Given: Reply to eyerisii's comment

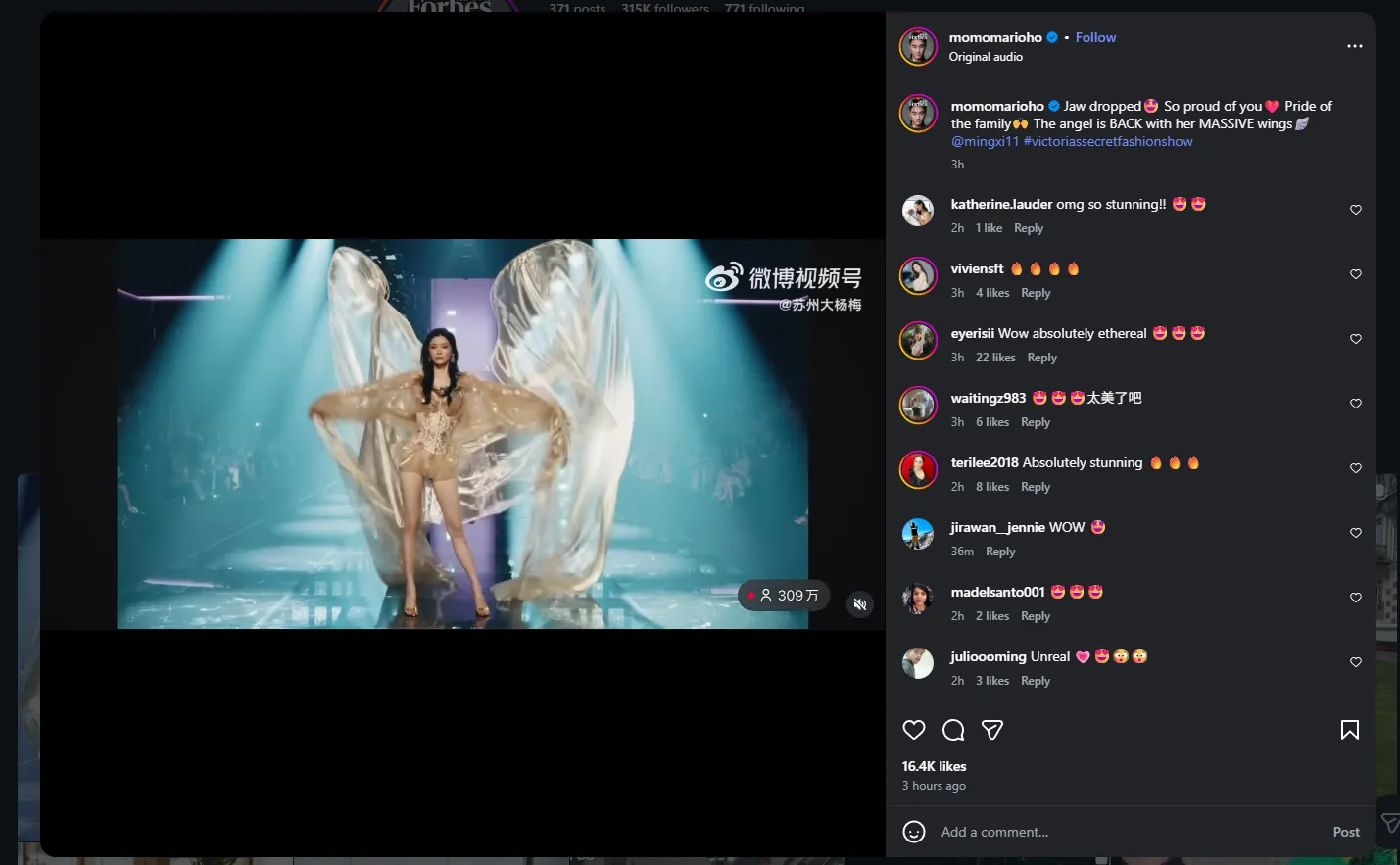Looking at the screenshot, I should tap(1041, 358).
